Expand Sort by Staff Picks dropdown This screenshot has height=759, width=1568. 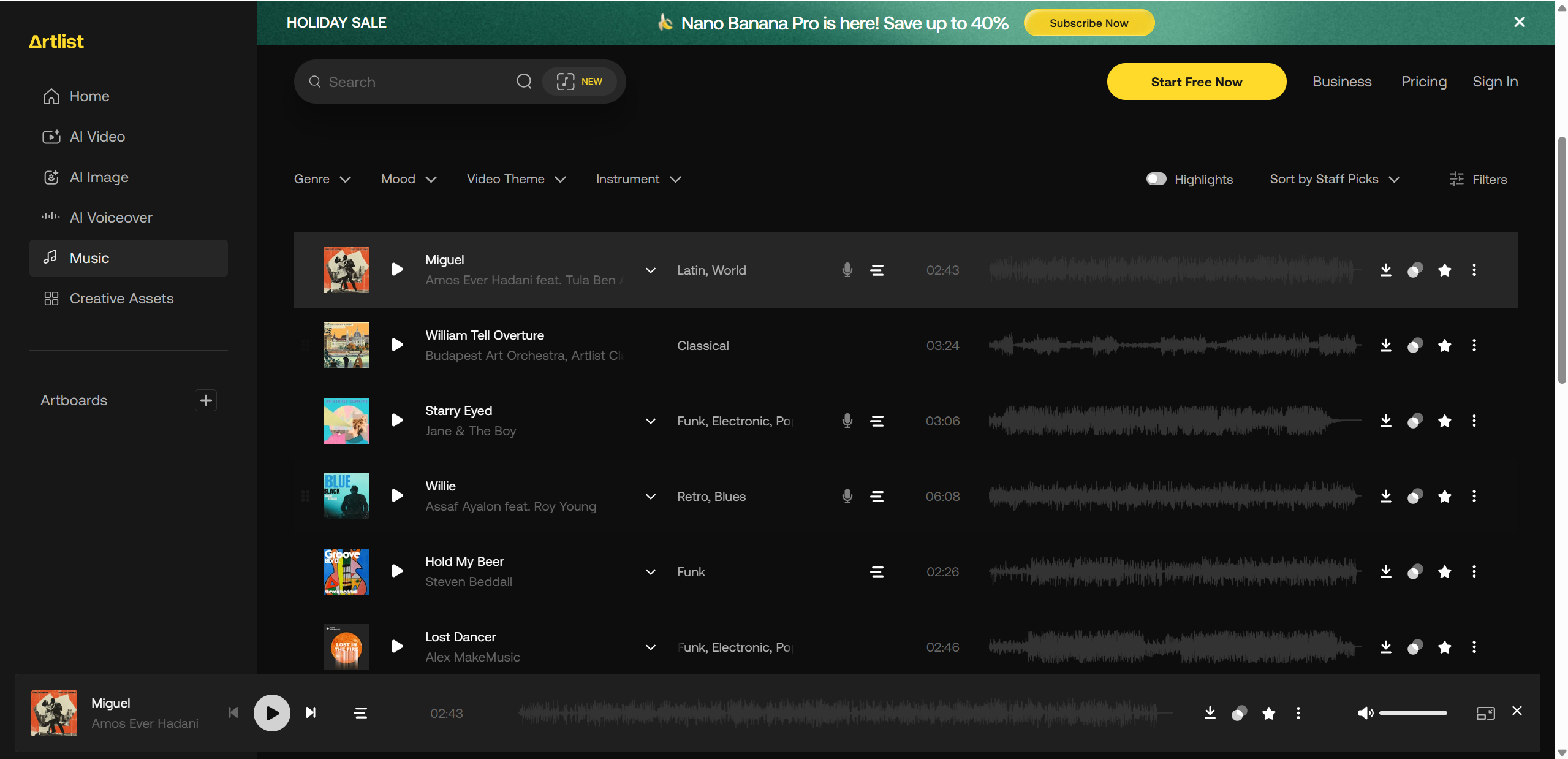[1335, 179]
